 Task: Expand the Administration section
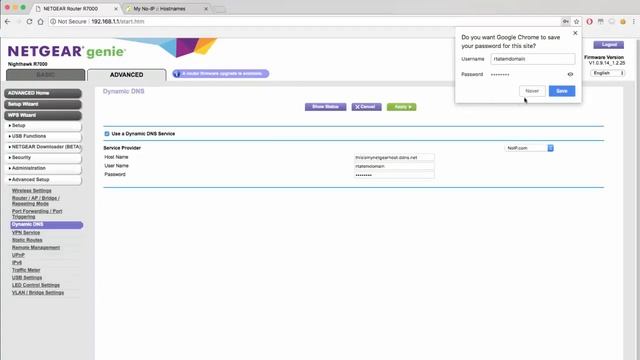[42, 168]
